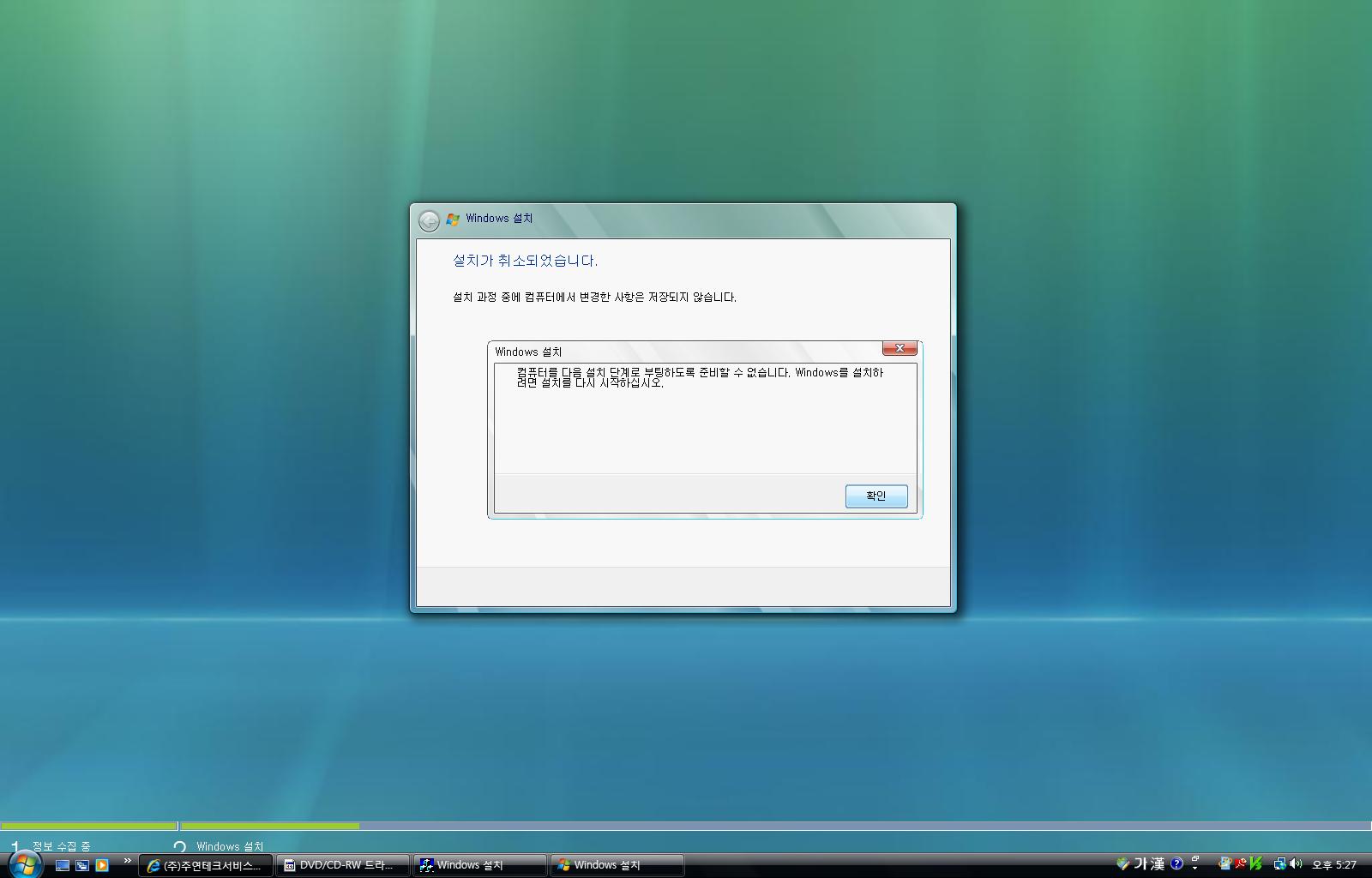This screenshot has width=1372, height=878.
Task: Click the Windows Sidebar tray icon
Action: (1225, 864)
